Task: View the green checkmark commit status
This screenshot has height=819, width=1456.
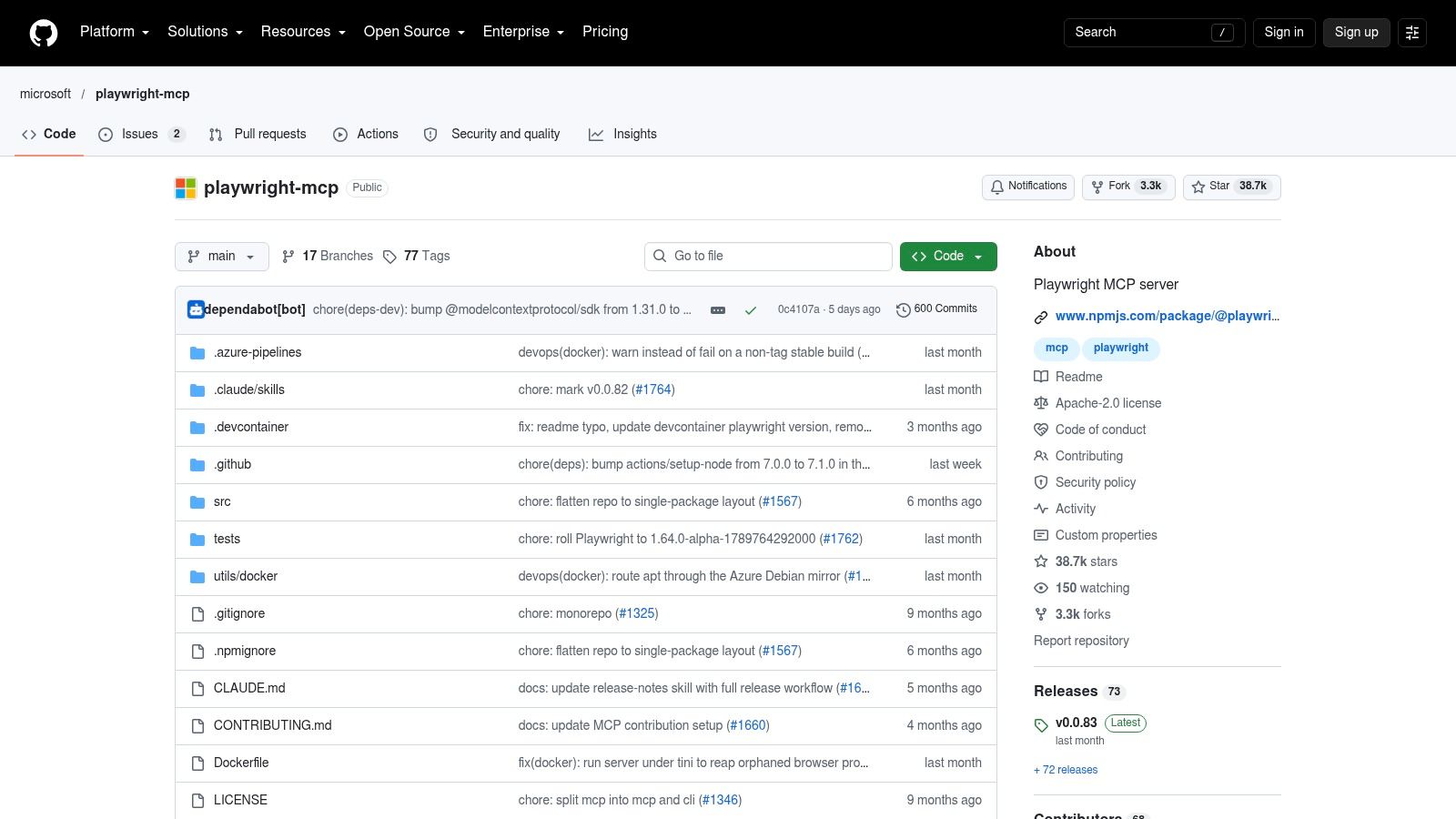Action: point(751,310)
